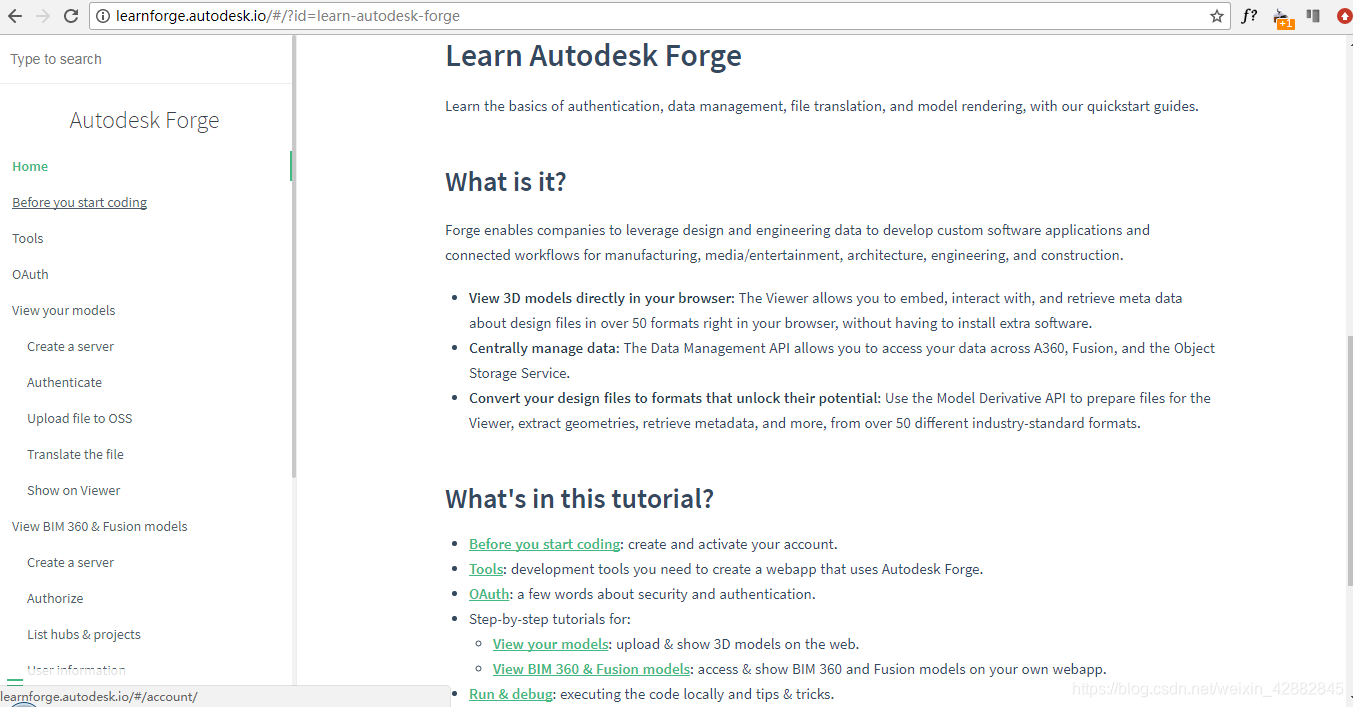Select Home in the sidebar
The height and width of the screenshot is (707, 1353).
(30, 166)
